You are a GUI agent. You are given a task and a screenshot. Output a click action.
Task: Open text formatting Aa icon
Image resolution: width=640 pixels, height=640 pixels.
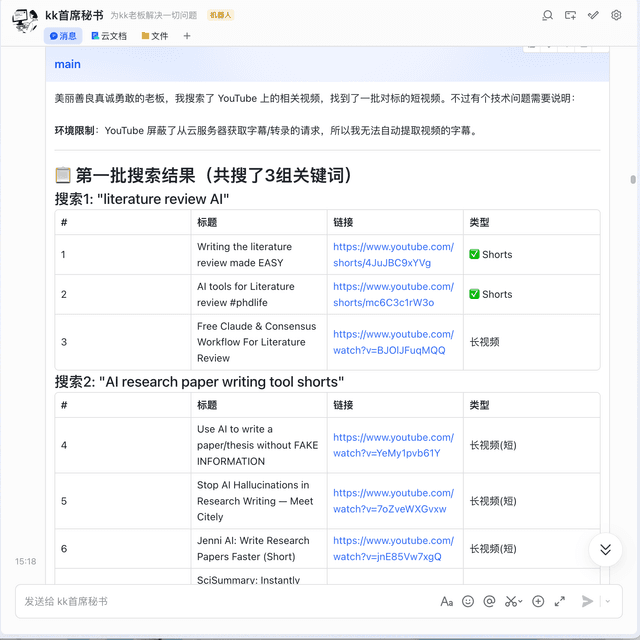pyautogui.click(x=447, y=601)
